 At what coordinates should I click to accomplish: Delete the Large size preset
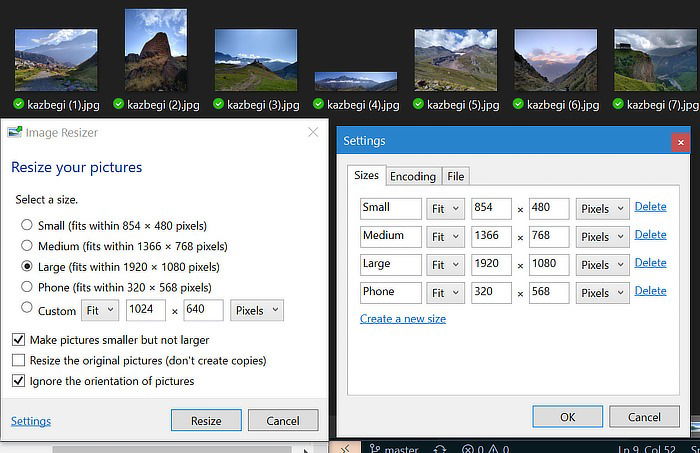coord(650,263)
